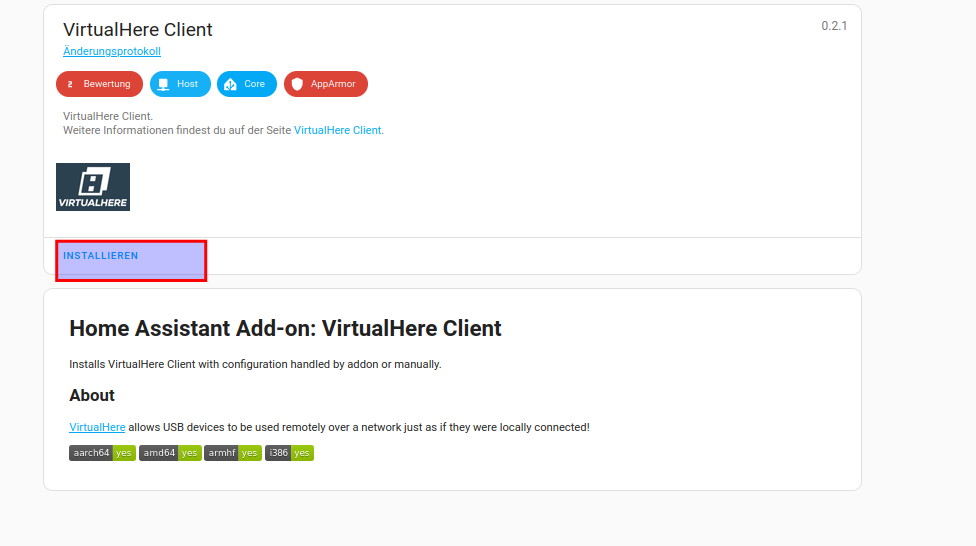Open the Änderungsprotokoll changelog link
The height and width of the screenshot is (546, 976).
coord(112,52)
